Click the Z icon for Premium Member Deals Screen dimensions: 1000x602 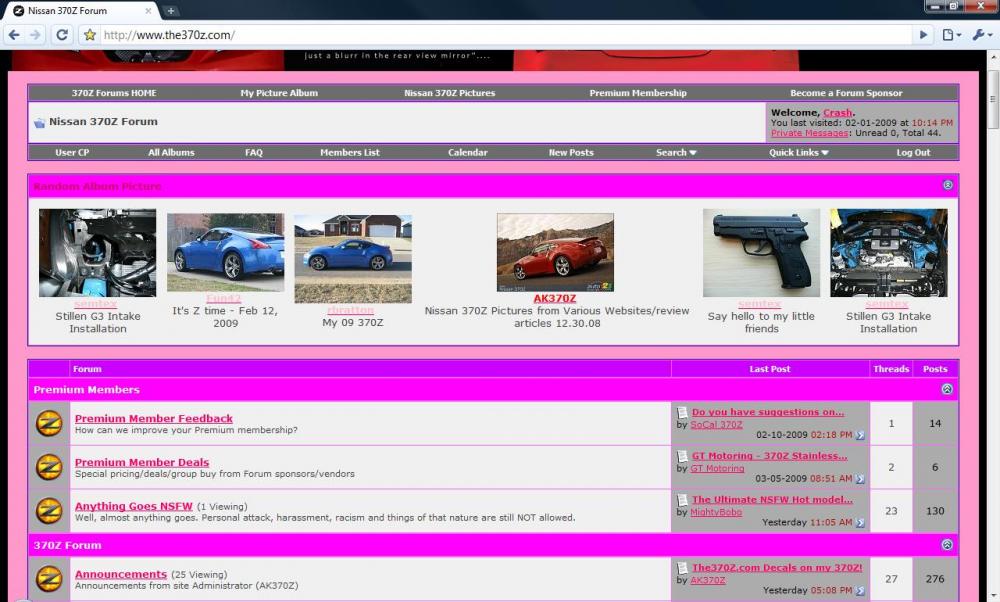(49, 467)
